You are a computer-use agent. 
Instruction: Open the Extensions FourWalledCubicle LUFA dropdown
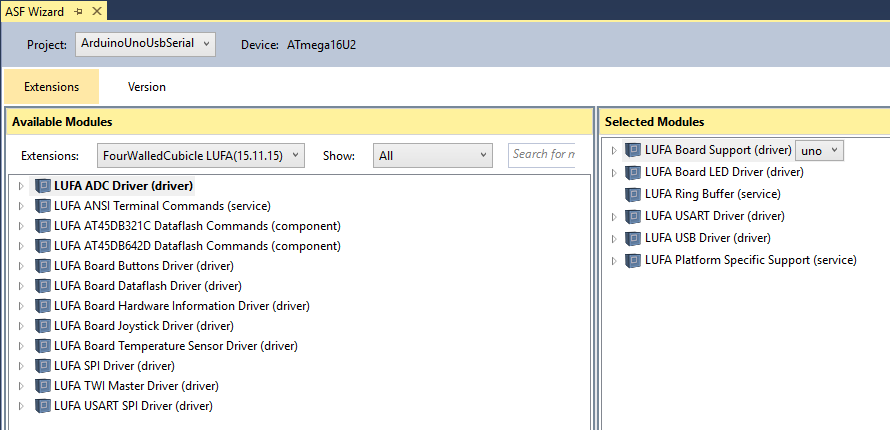coord(200,155)
